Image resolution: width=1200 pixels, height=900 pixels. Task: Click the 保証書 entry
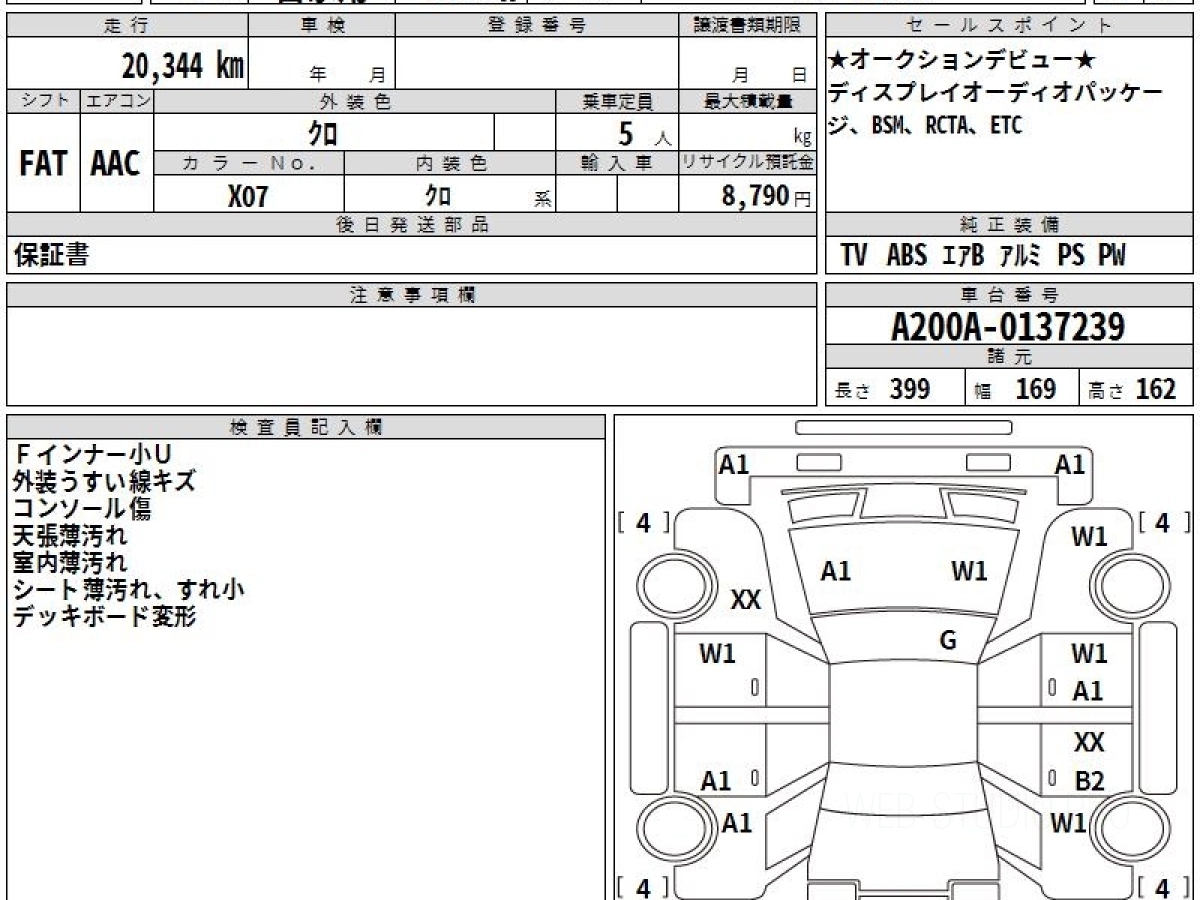click(51, 256)
